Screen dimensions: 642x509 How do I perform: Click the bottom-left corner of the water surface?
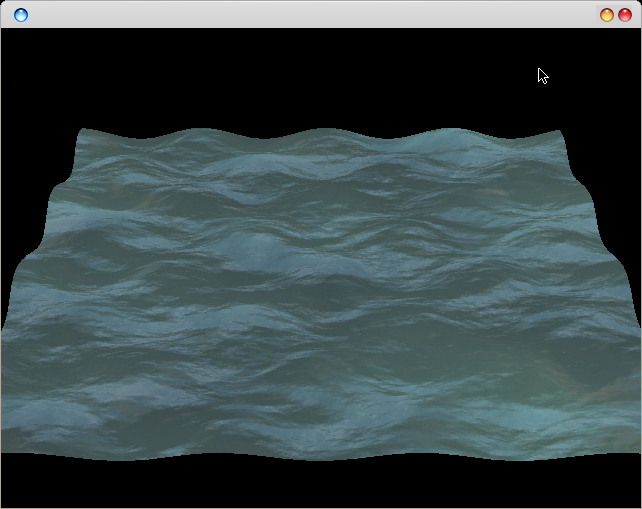coord(5,450)
